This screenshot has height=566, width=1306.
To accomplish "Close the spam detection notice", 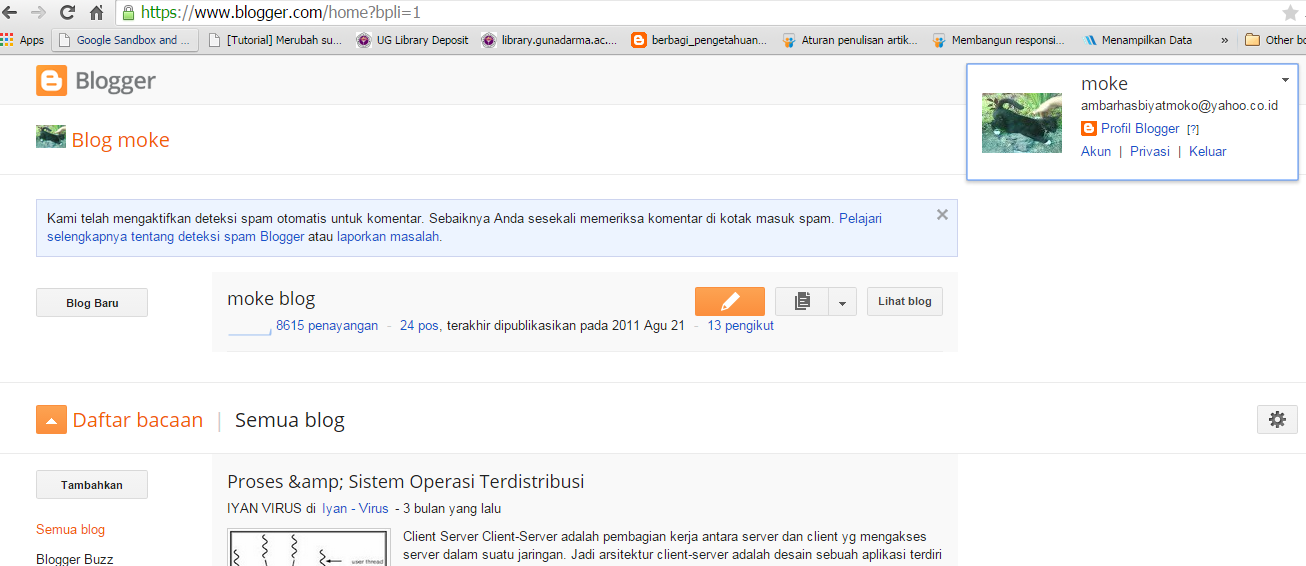I will click(942, 214).
